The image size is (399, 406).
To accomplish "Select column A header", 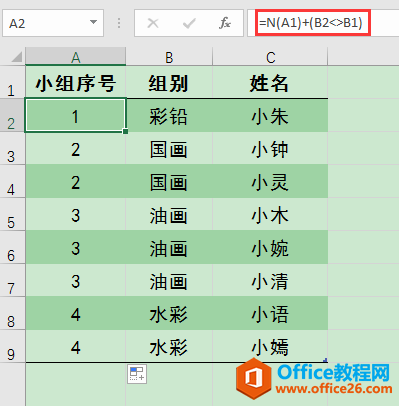I will tap(76, 56).
